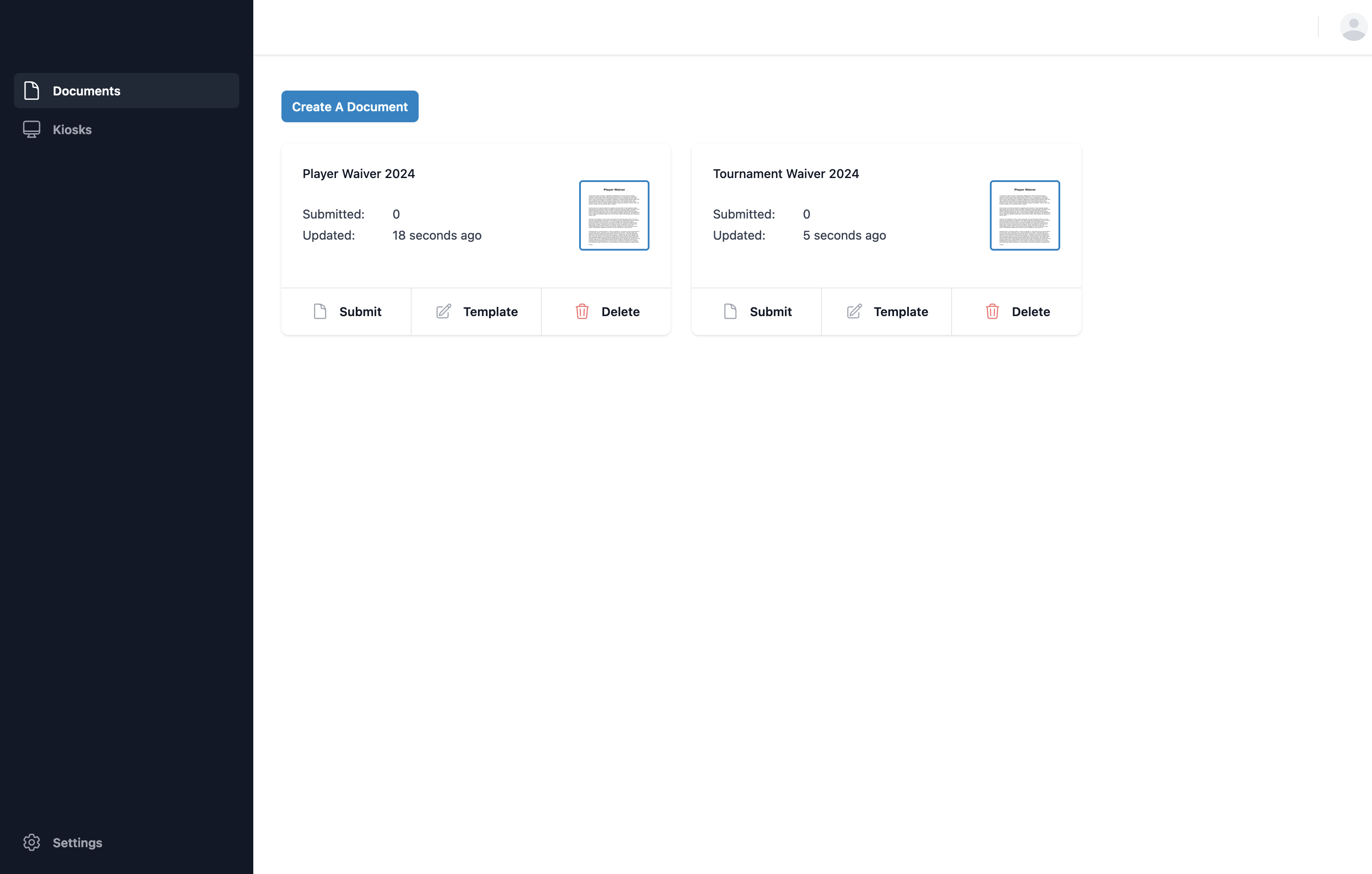Open the Player Waiver 2024 document thumbnail
Viewport: 1372px width, 874px height.
click(614, 215)
